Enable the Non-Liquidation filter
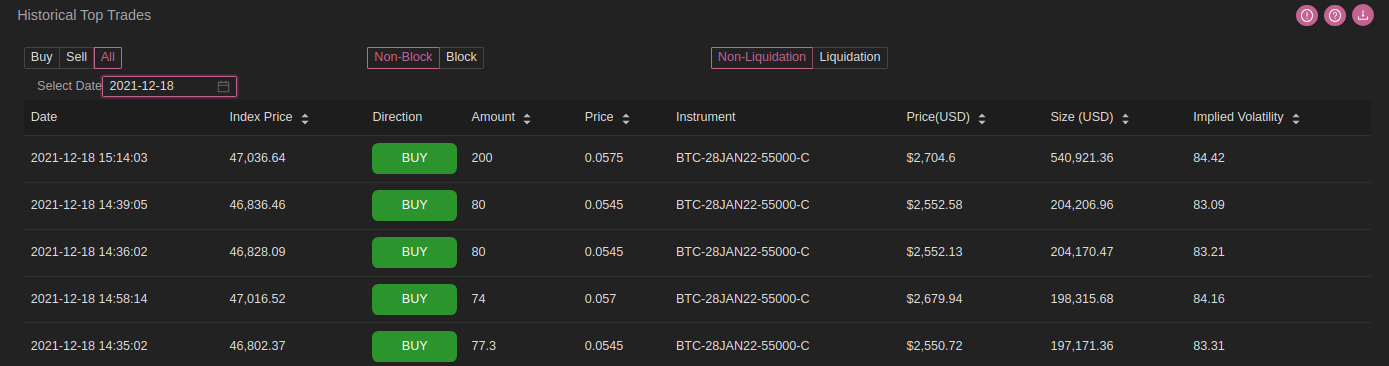1389x366 pixels. click(762, 58)
